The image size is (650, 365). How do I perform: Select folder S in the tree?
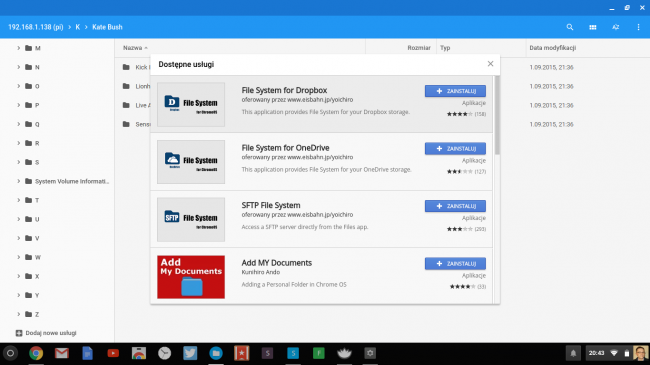(x=57, y=162)
